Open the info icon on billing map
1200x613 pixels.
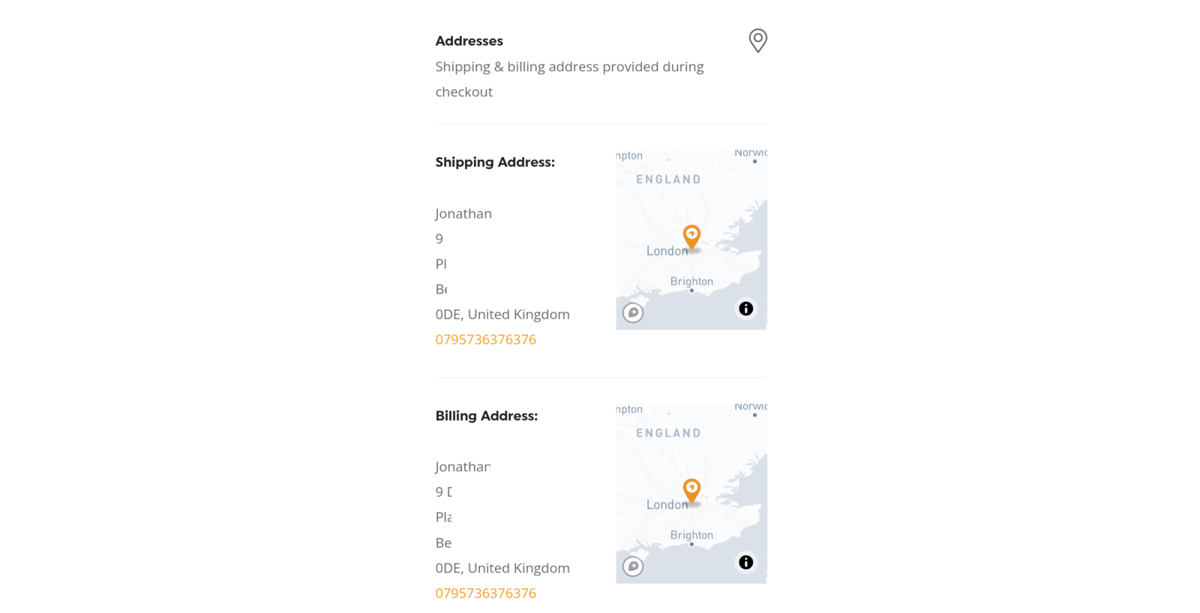click(x=746, y=563)
